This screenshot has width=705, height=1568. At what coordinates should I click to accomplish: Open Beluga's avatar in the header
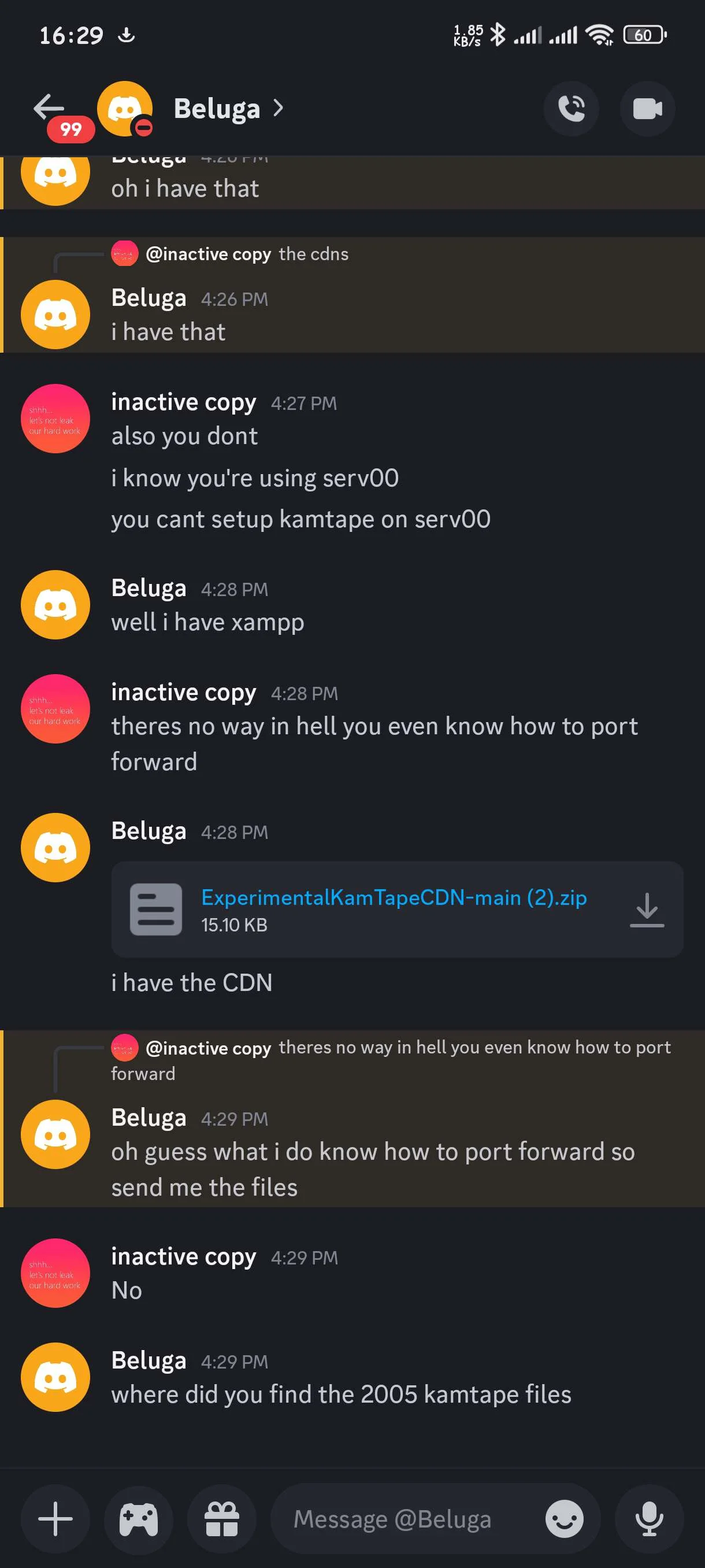click(x=125, y=109)
